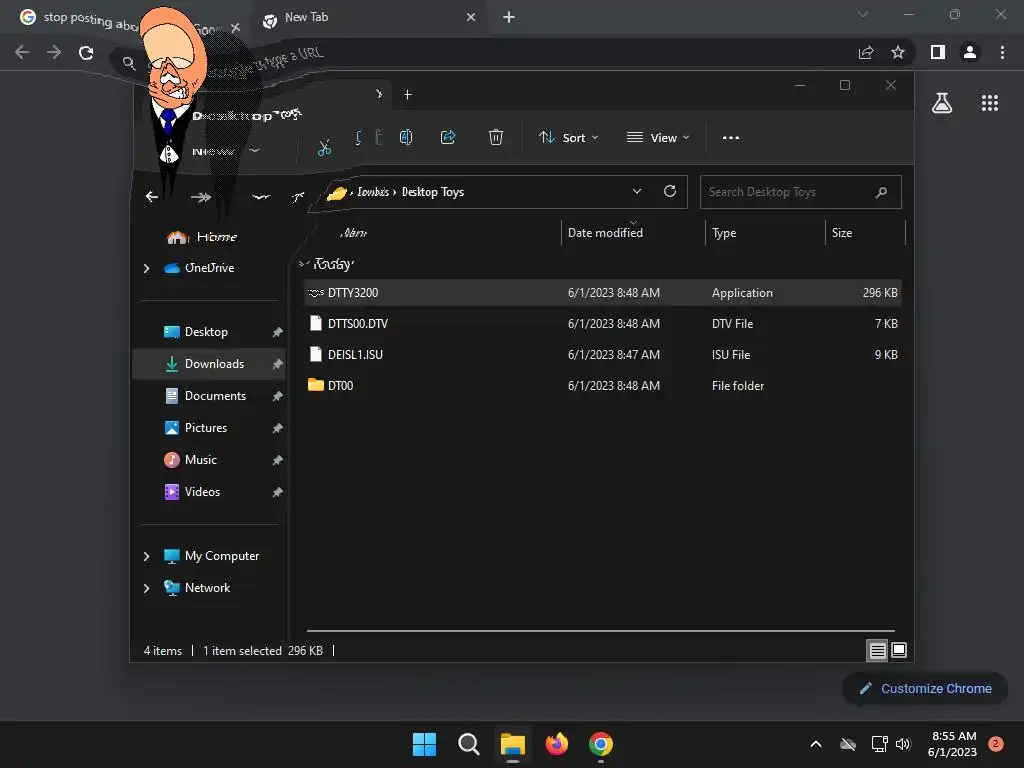Select the DT00 folder
This screenshot has height=768, width=1024.
[x=603, y=385]
